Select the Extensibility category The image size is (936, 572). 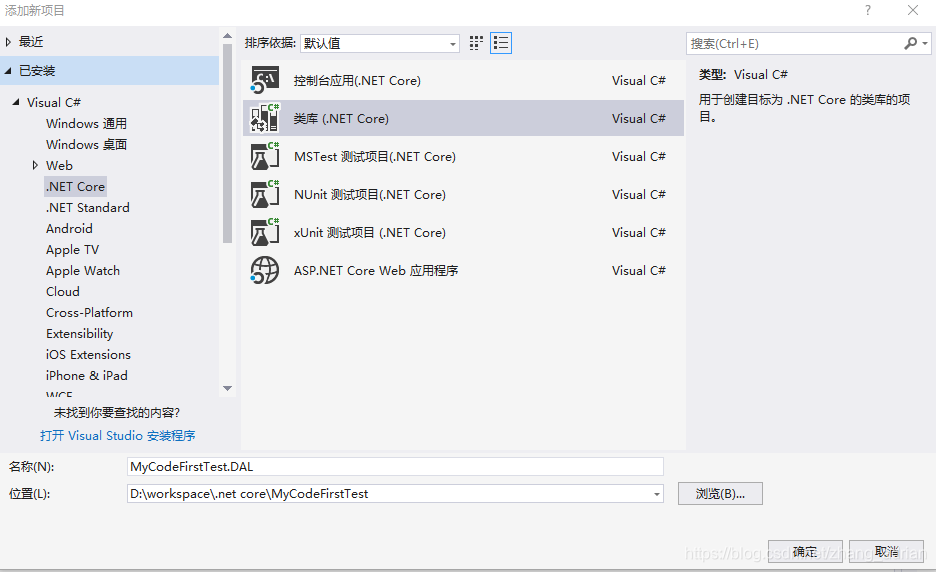[x=79, y=334]
